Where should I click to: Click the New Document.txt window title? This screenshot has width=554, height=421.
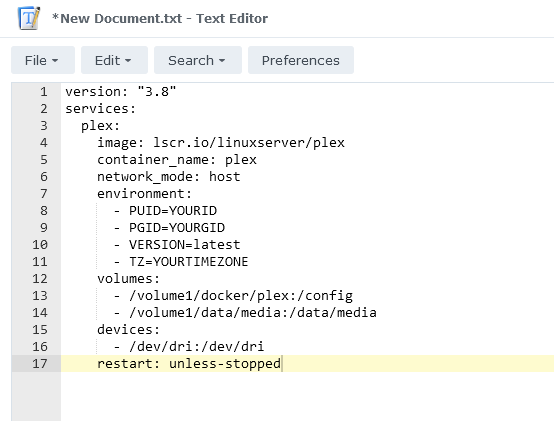(160, 18)
